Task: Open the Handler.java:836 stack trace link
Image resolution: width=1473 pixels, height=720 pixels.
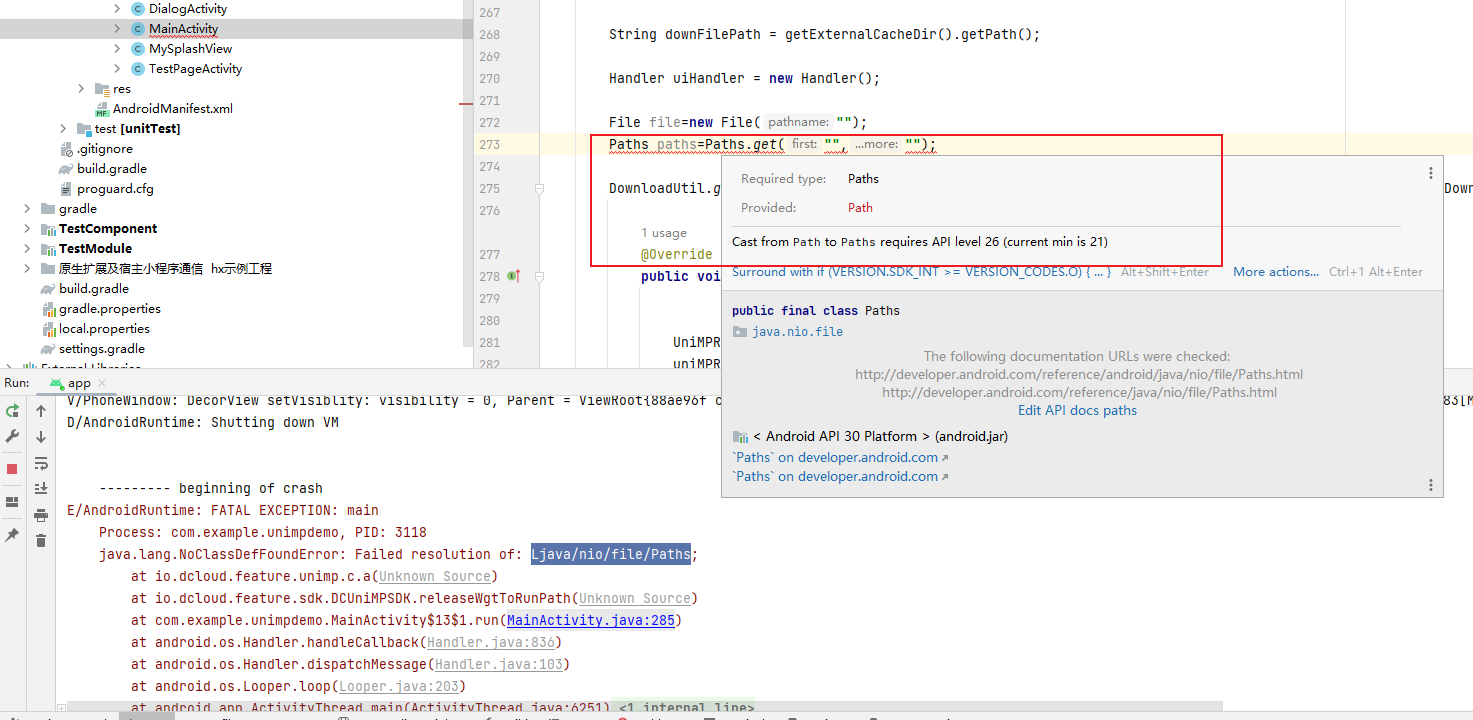Action: 493,642
